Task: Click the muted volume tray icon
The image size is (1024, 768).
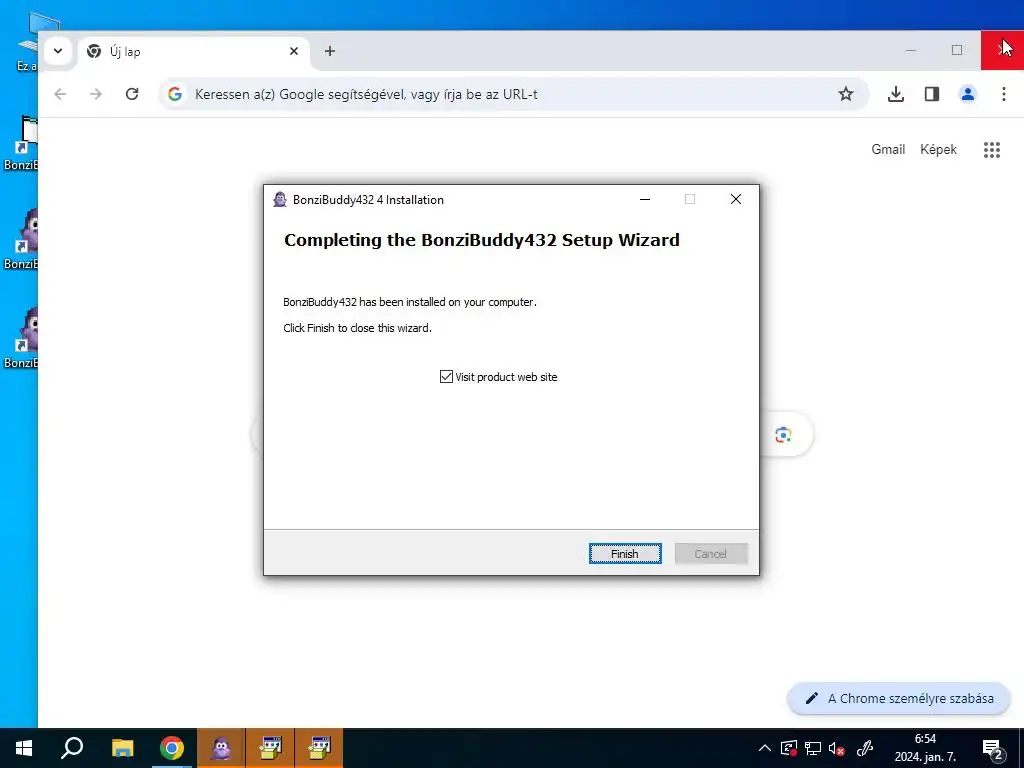Action: click(x=837, y=748)
